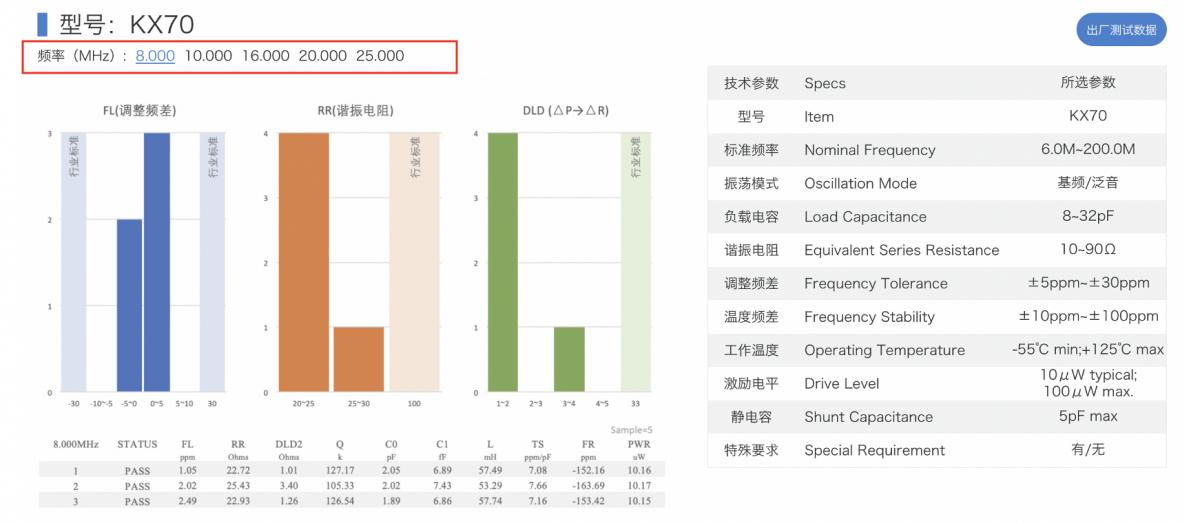Choose the 25.000 frequency option
This screenshot has width=1200, height=523.
(x=380, y=56)
